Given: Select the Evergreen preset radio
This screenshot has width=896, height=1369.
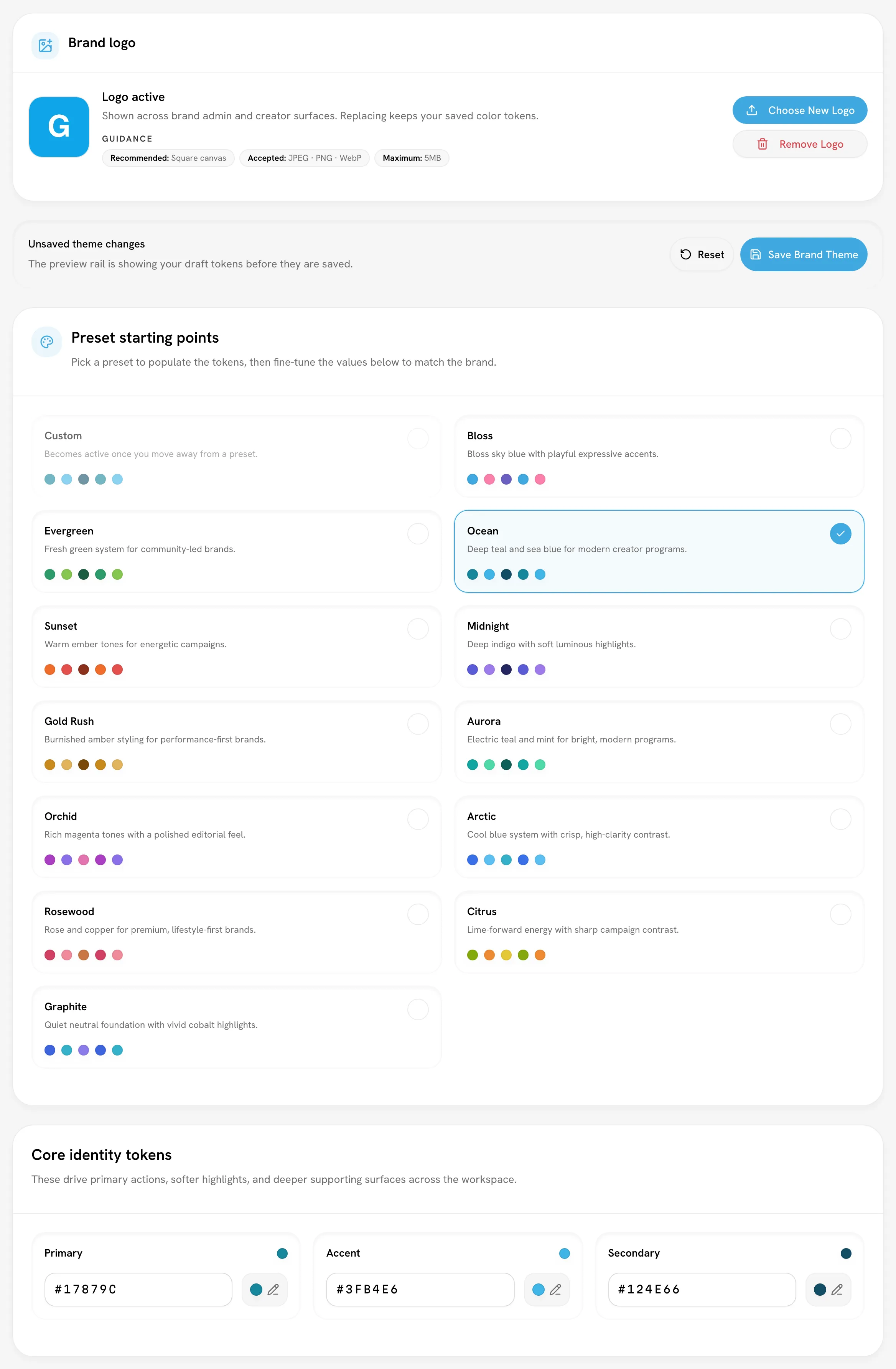Looking at the screenshot, I should coord(418,534).
